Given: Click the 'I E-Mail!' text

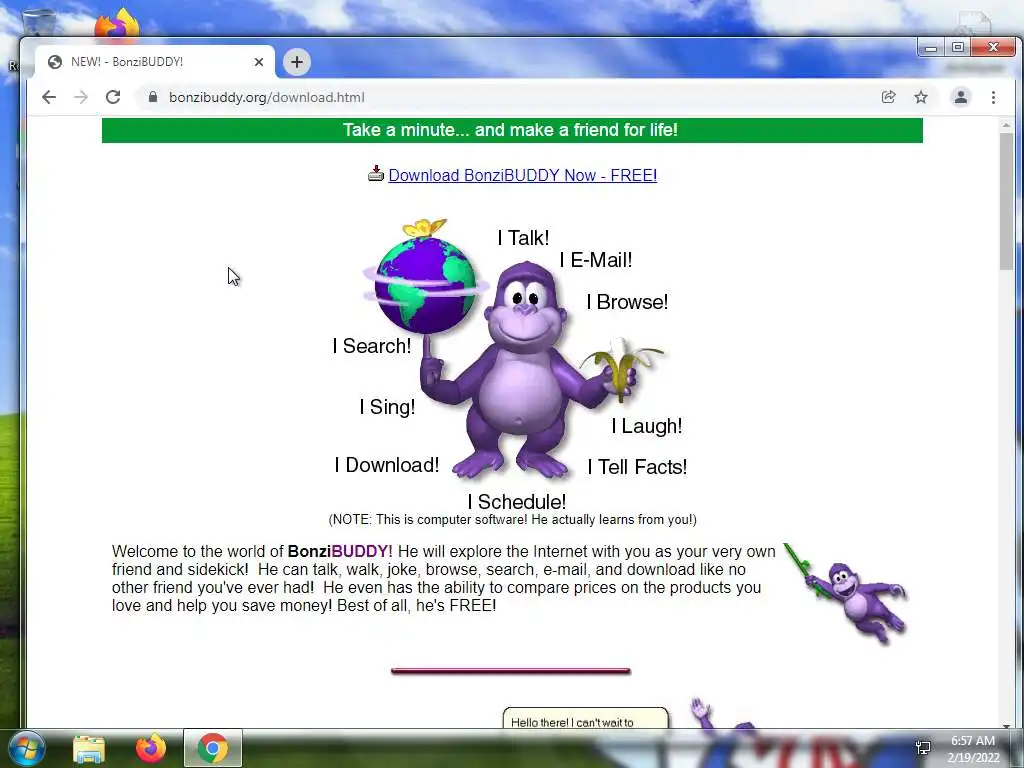Looking at the screenshot, I should point(596,260).
